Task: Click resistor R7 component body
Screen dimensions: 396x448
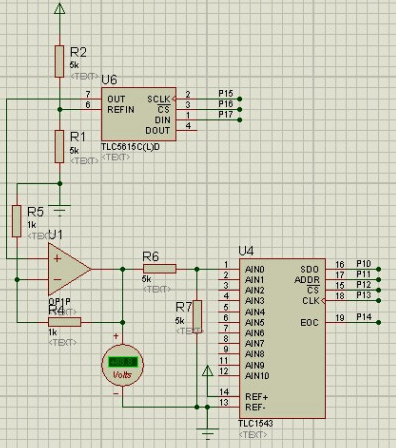Action: (x=197, y=316)
